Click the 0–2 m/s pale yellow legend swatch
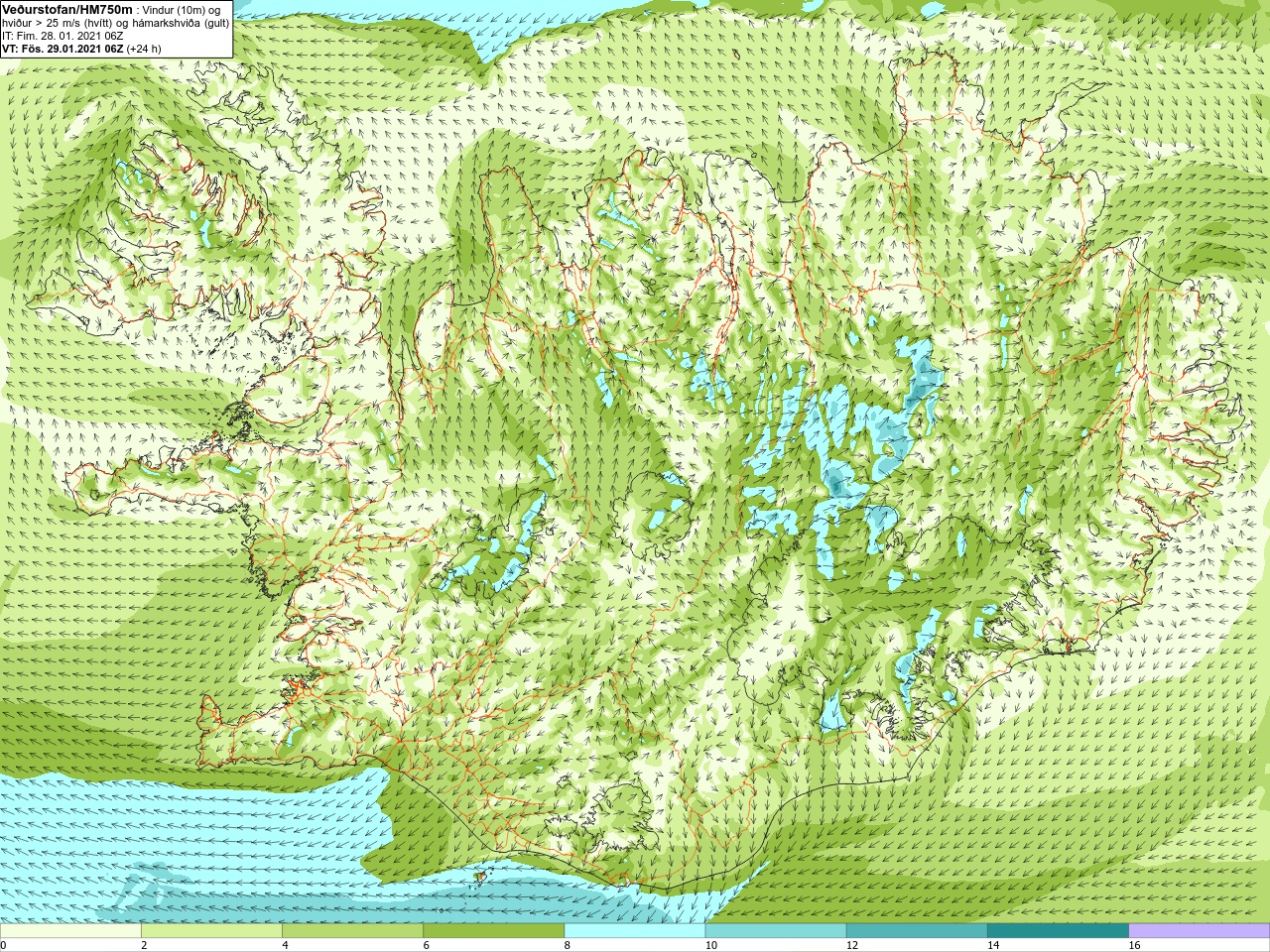 (70, 931)
